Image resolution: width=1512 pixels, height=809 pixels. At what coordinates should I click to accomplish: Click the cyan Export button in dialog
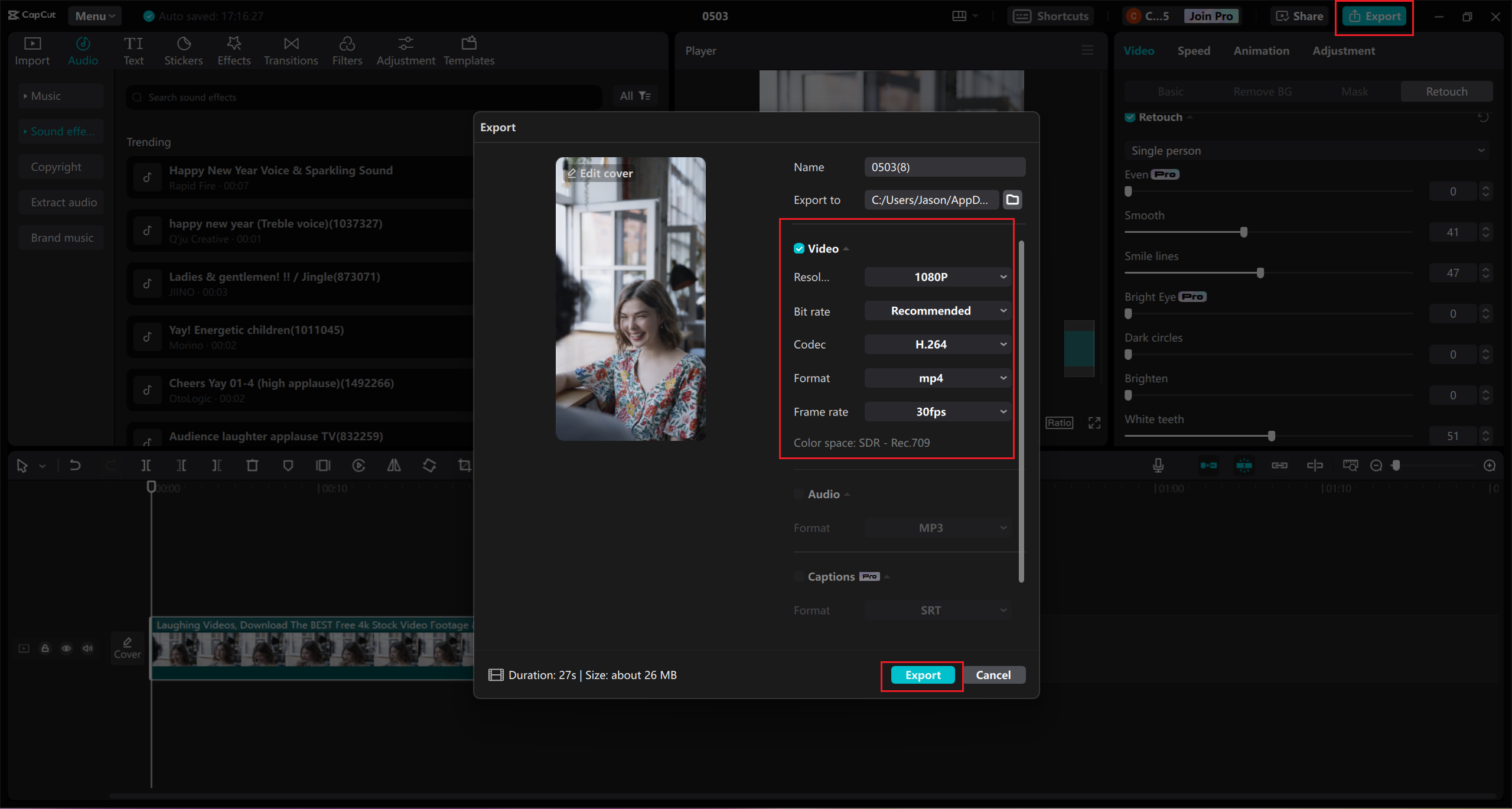click(923, 675)
